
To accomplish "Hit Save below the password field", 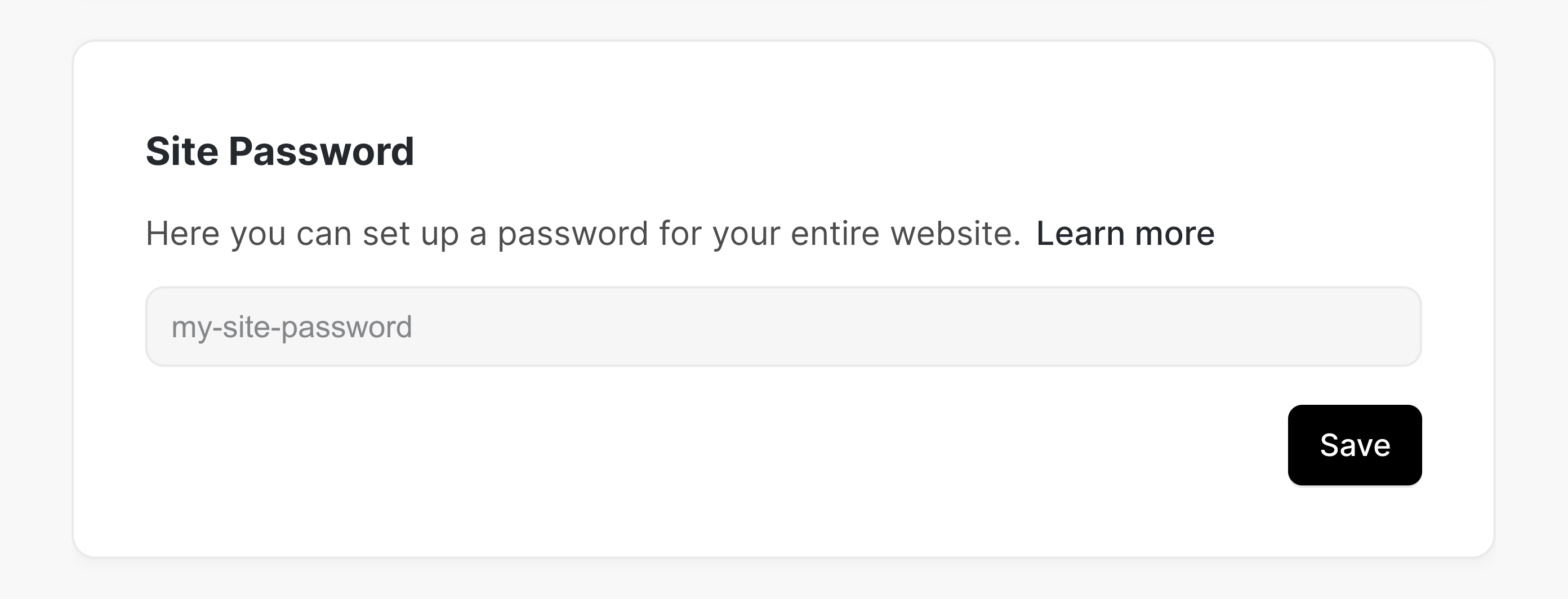I will tap(1355, 445).
